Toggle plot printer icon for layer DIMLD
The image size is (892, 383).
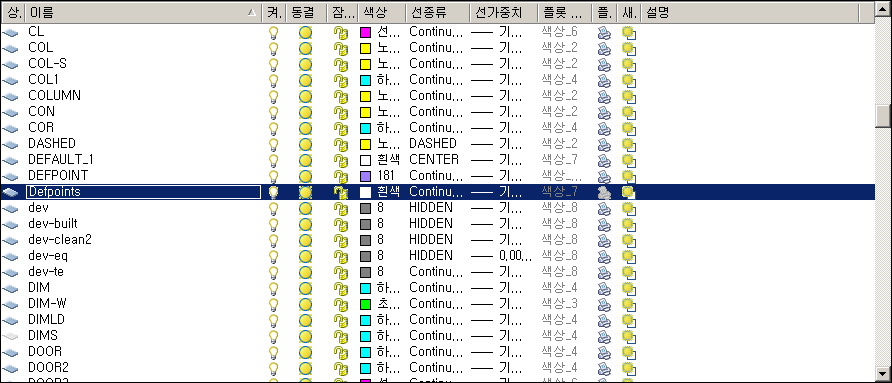(604, 320)
